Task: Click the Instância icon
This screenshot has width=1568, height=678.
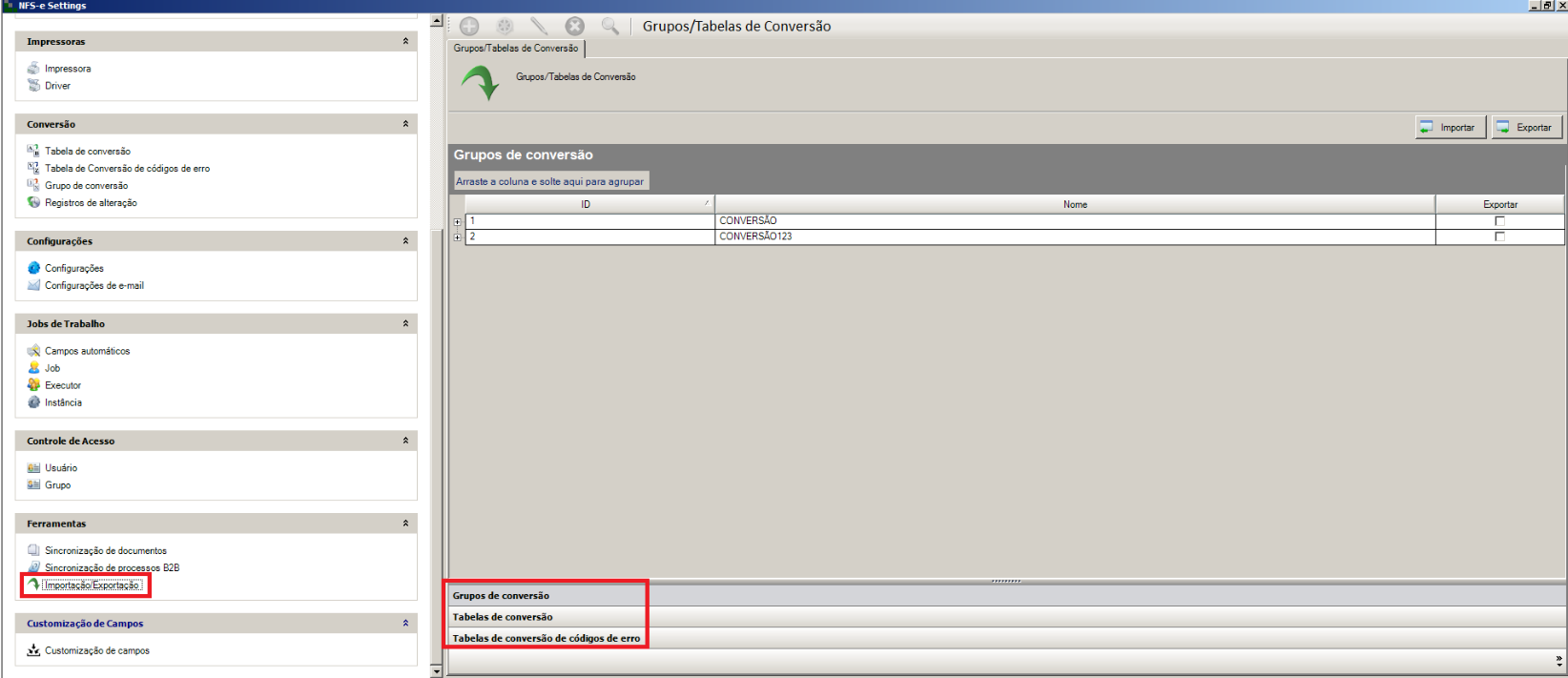Action: 33,402
